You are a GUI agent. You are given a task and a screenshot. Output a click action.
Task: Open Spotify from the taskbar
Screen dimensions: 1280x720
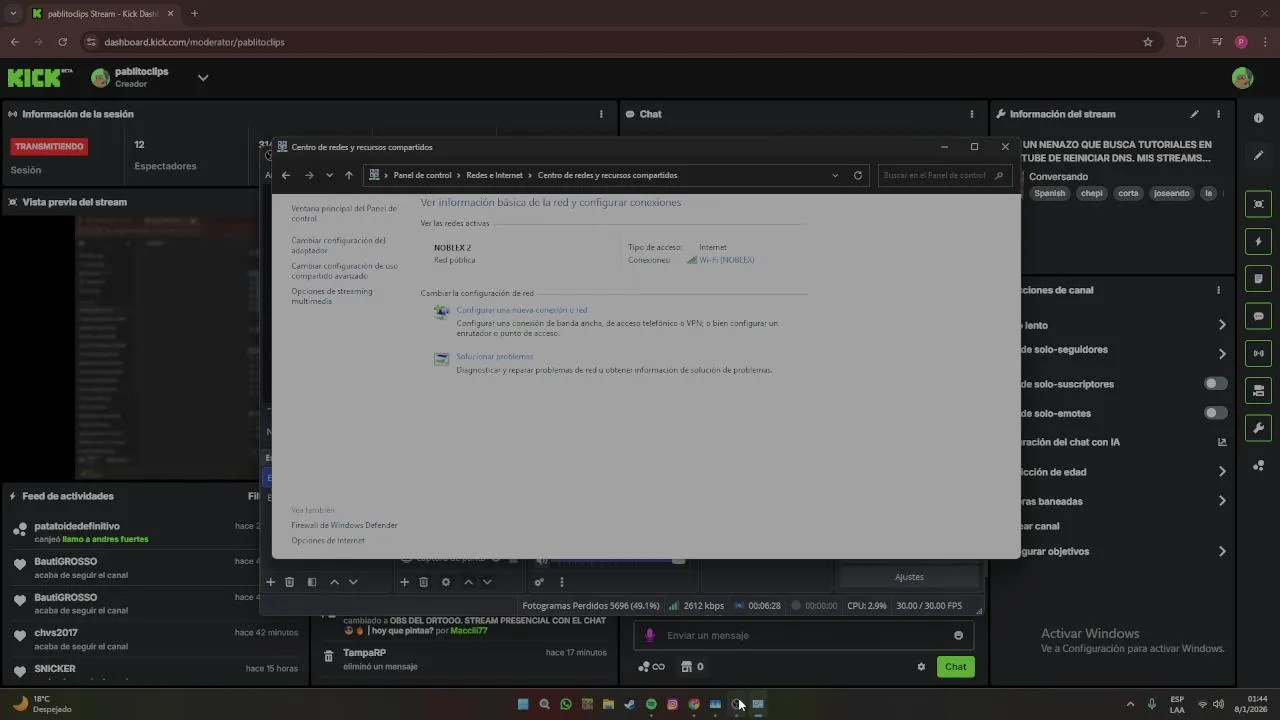point(651,704)
